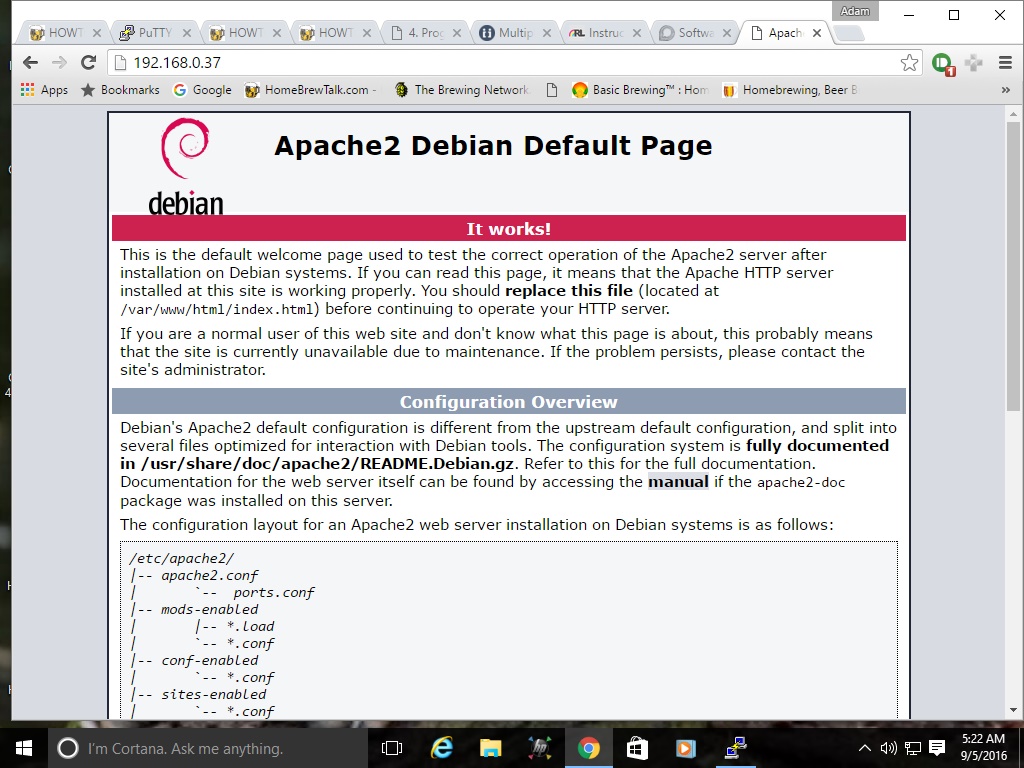
Task: Click the Chrome taskbar icon
Action: [x=588, y=748]
